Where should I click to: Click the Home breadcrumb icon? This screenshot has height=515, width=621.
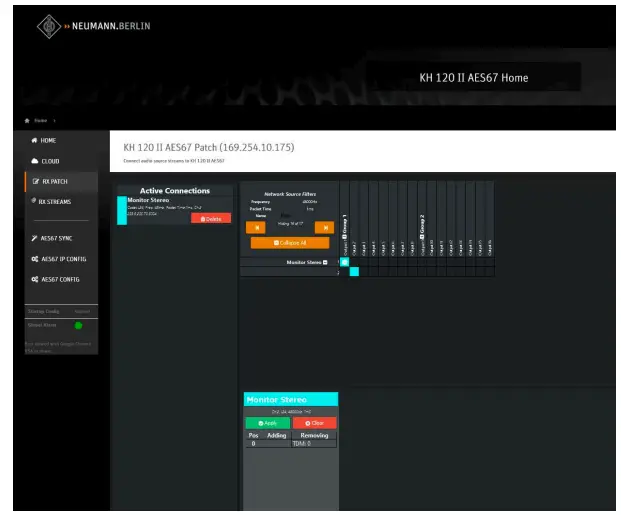(x=28, y=119)
